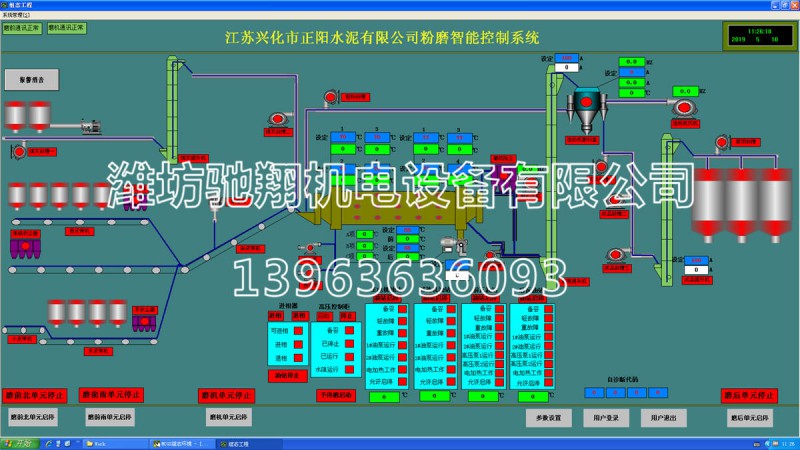The image size is (800, 450).
Task: Select the first large finished-product silo
Action: (x=708, y=207)
